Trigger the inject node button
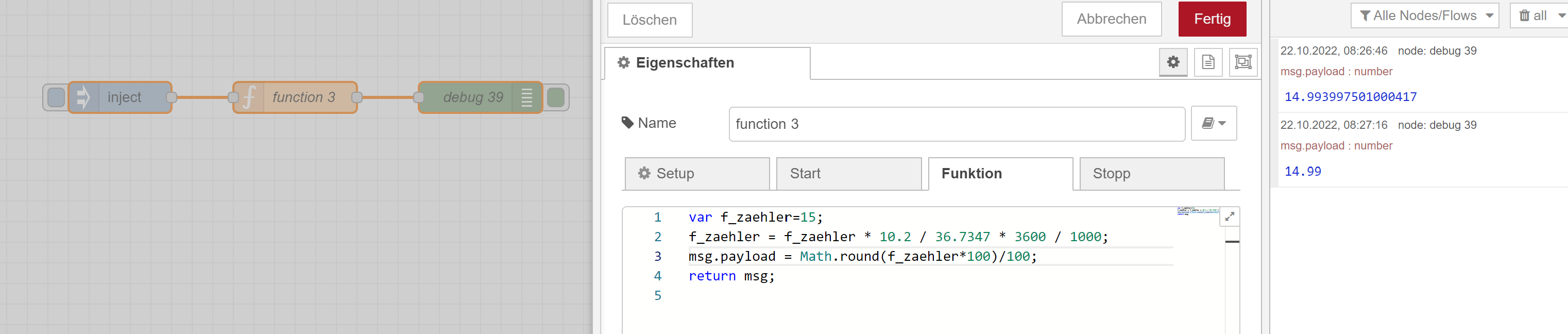 56,97
